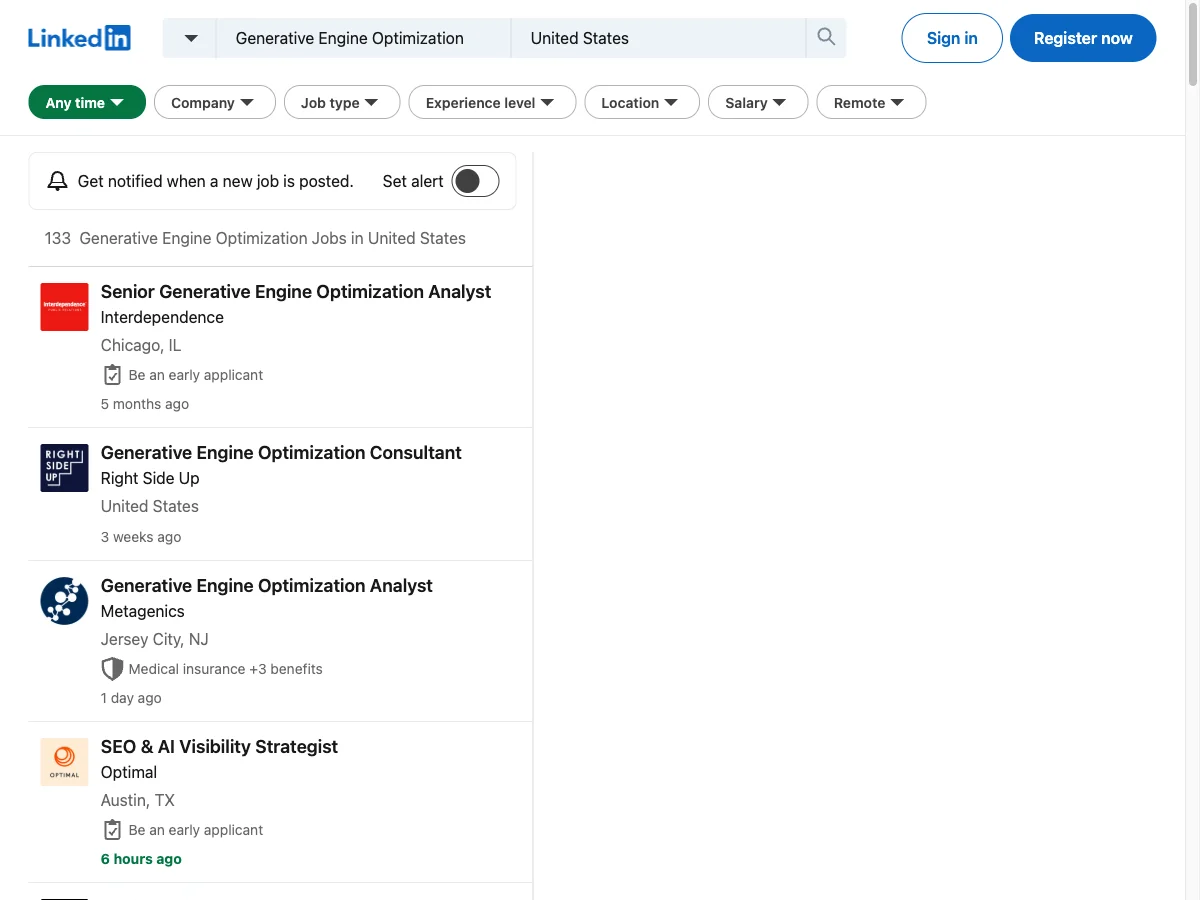Click the Right Side Up company logo
Screen dimensions: 1200x900
(x=64, y=468)
